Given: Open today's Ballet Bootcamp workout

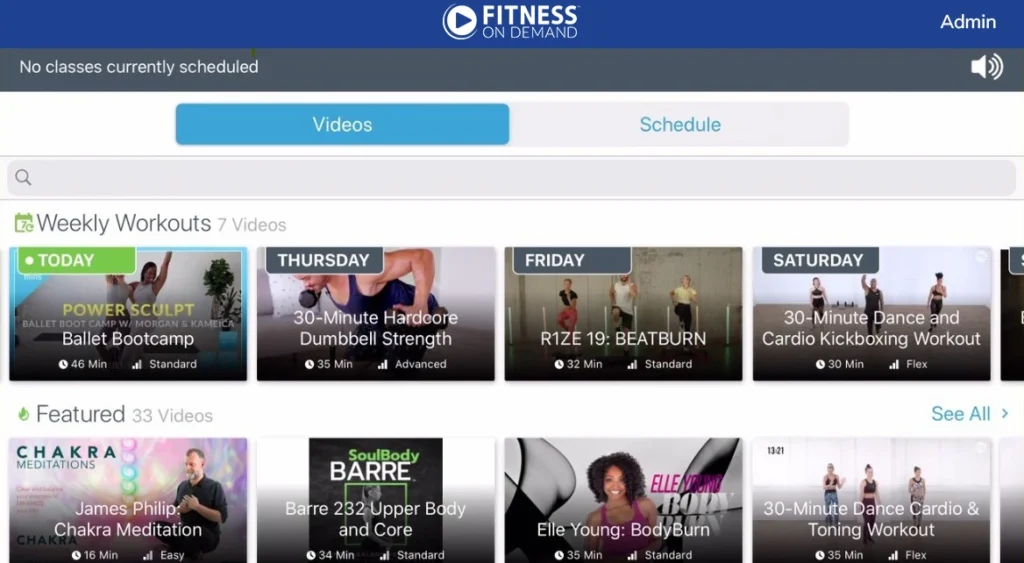Looking at the screenshot, I should tap(128, 314).
